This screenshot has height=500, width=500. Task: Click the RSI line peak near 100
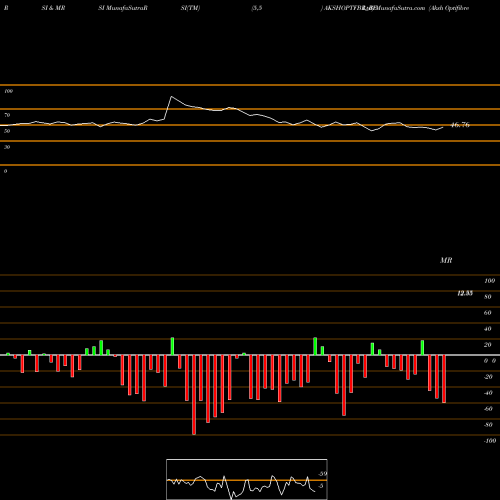coord(171,97)
